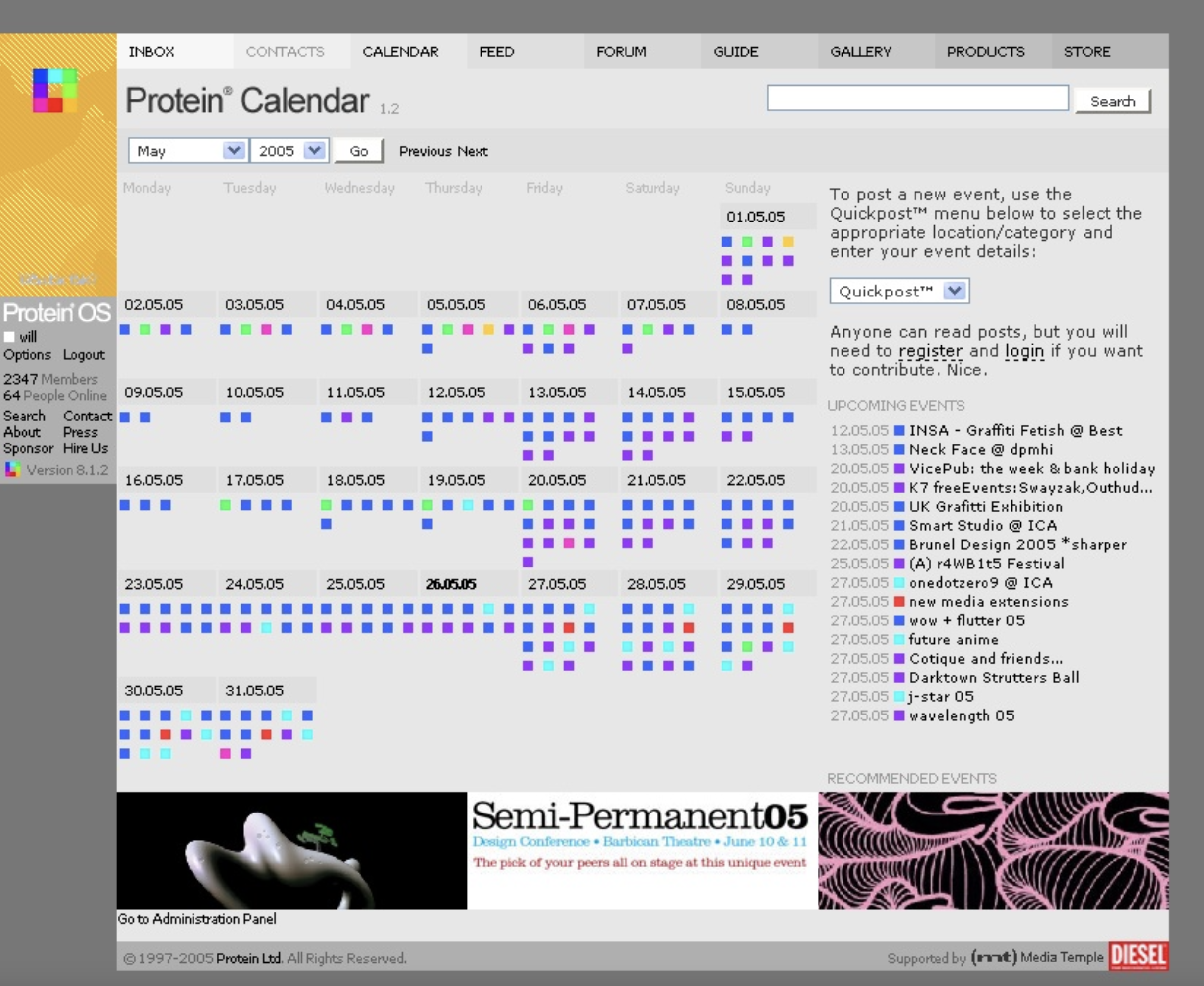Click the Contact link in sidebar
The width and height of the screenshot is (1204, 986).
[87, 416]
